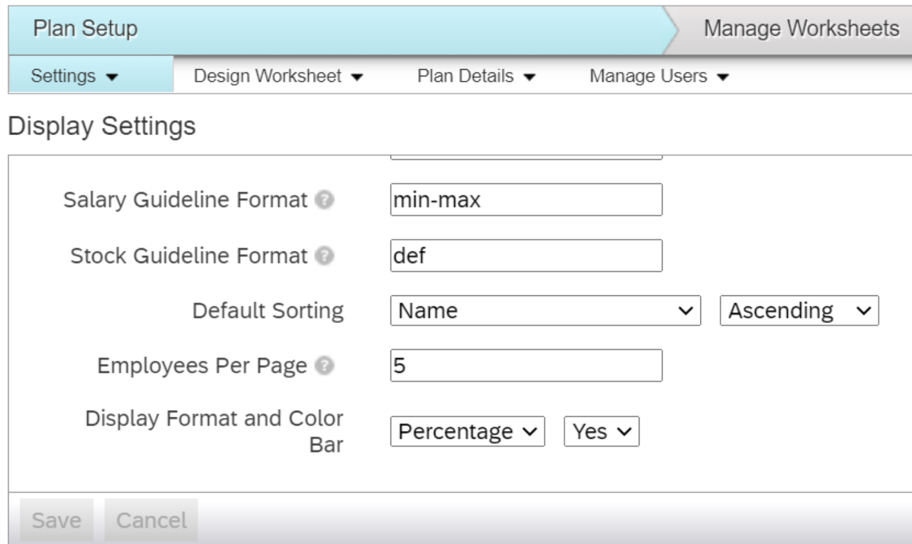Focus the Stock Guideline Format field

[526, 256]
